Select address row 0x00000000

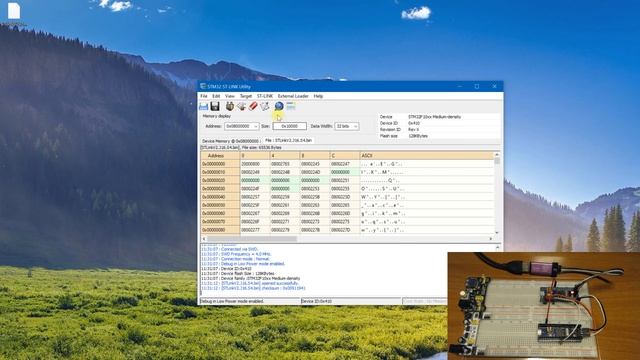pyautogui.click(x=220, y=164)
